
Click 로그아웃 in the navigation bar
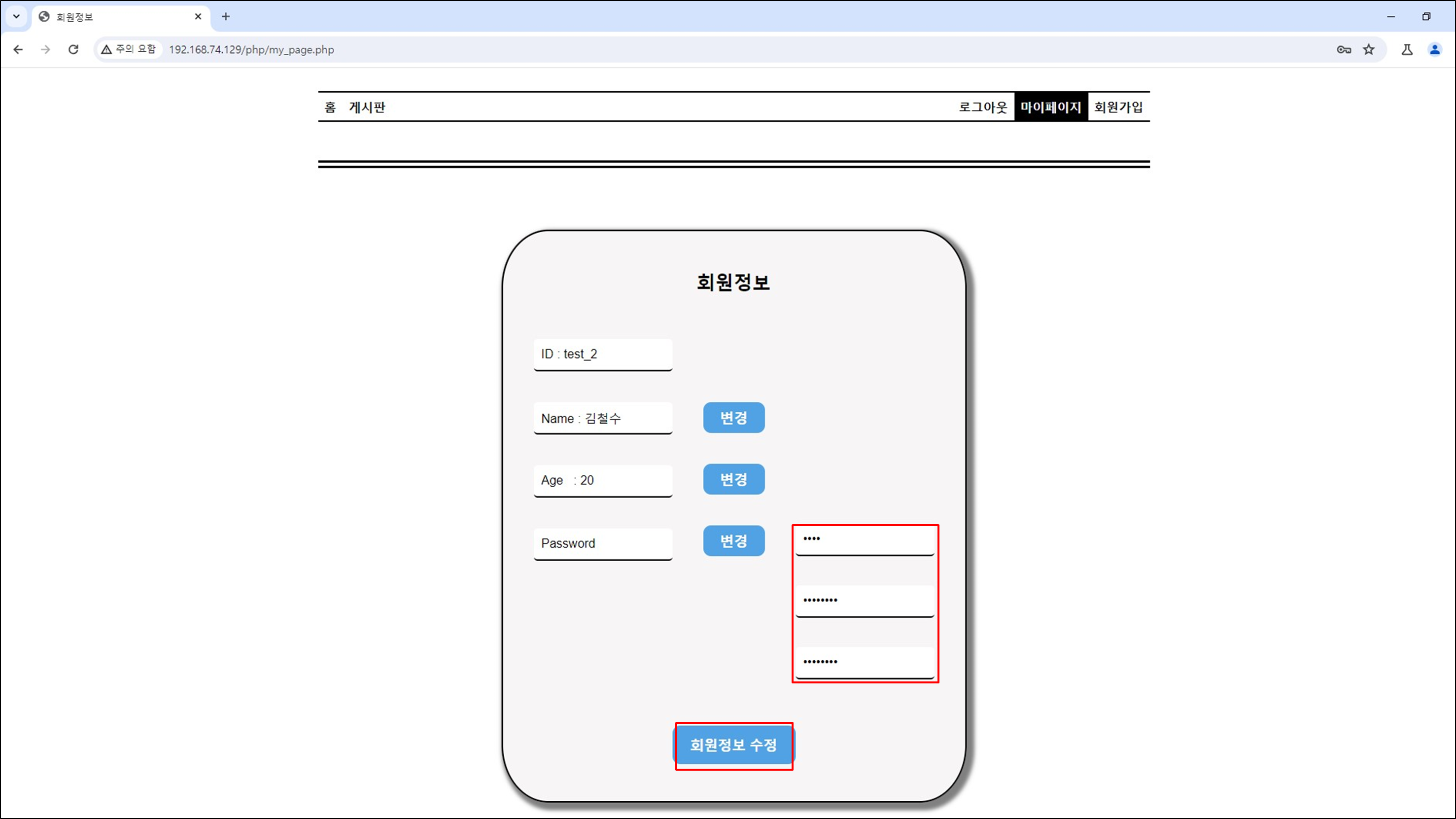point(983,107)
